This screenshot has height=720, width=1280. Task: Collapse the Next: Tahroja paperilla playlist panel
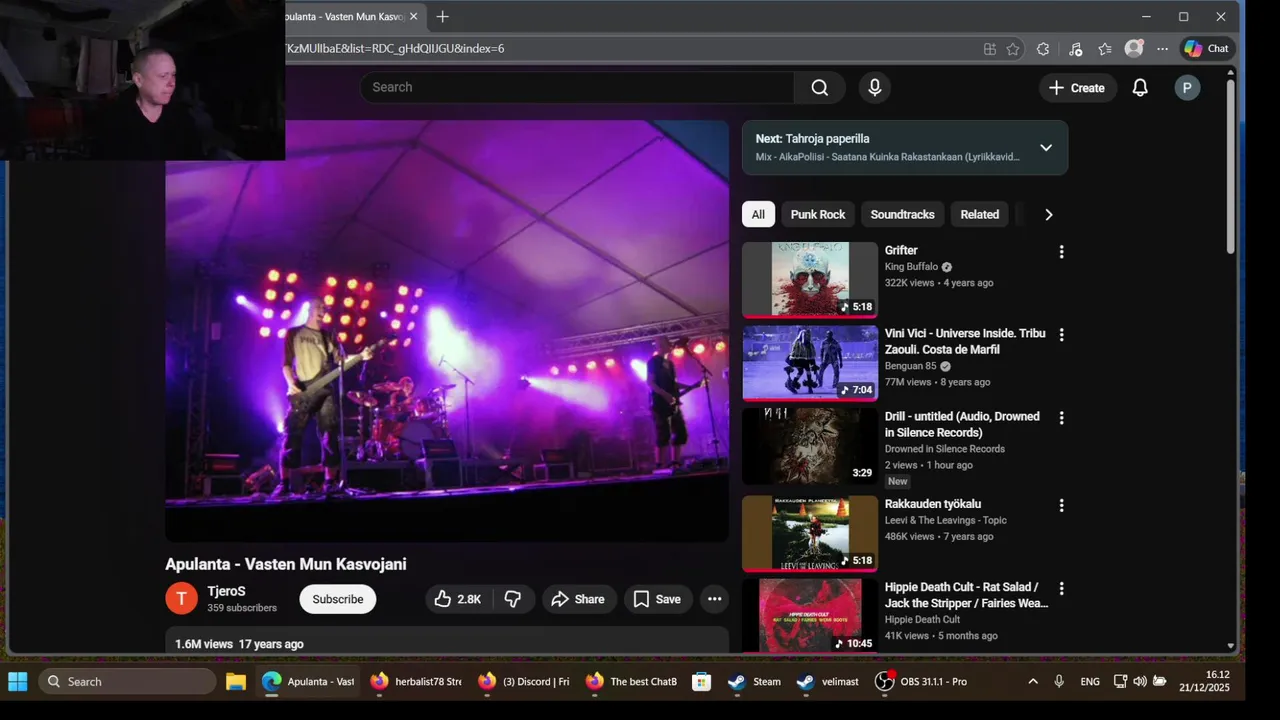pyautogui.click(x=1046, y=147)
